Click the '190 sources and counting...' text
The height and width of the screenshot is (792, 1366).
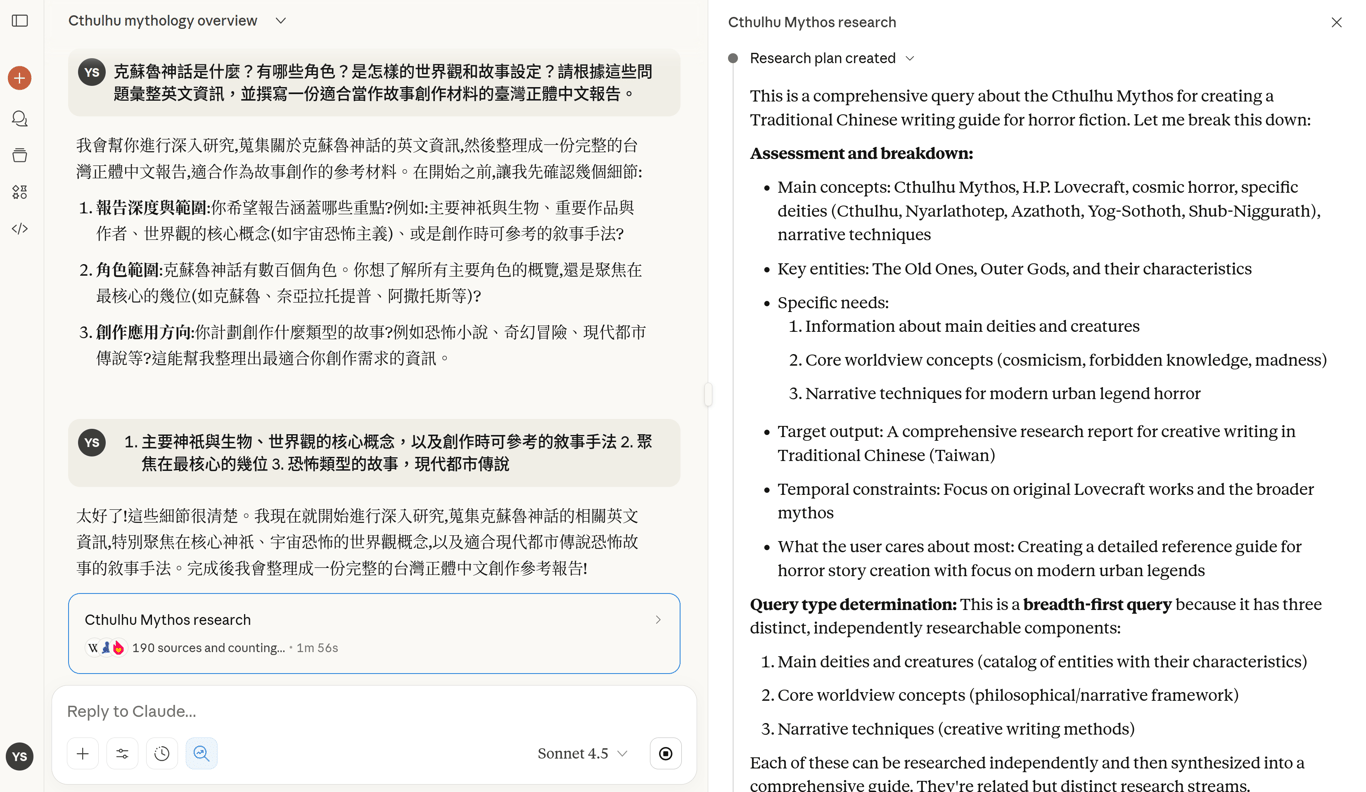(209, 648)
